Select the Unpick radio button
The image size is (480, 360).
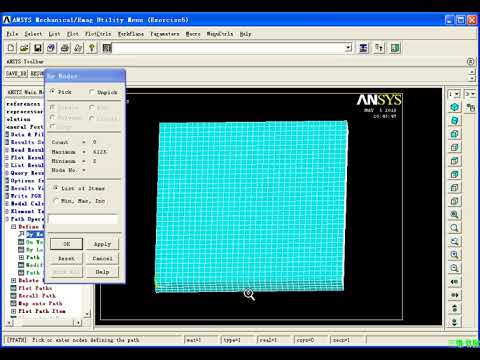pos(92,92)
